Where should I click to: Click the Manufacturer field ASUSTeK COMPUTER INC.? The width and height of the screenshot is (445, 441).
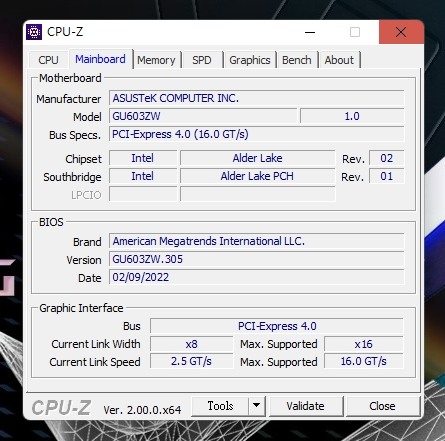256,98
